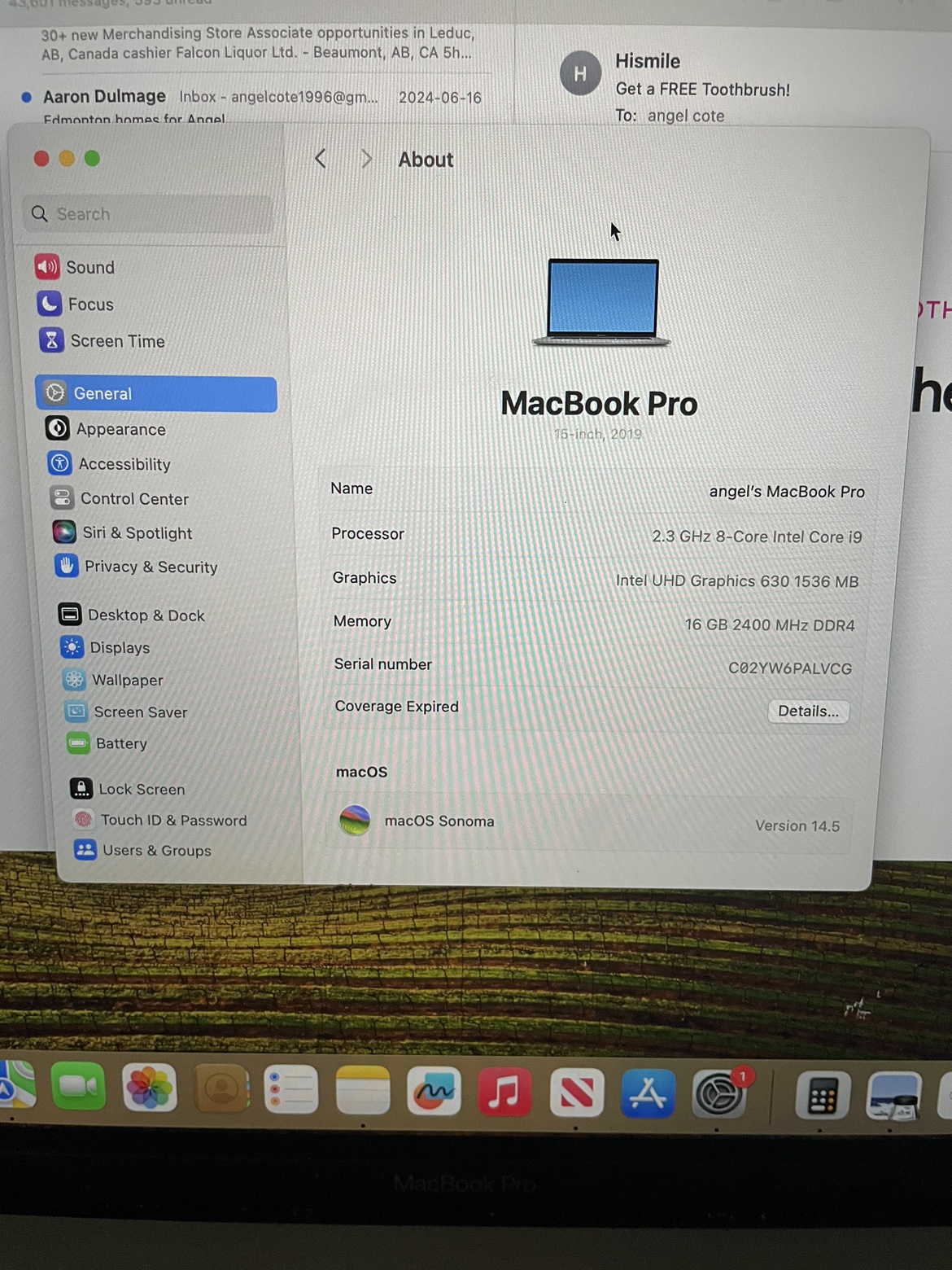Open Photos from the Dock
Screen dimensions: 952x1270
[150, 1088]
